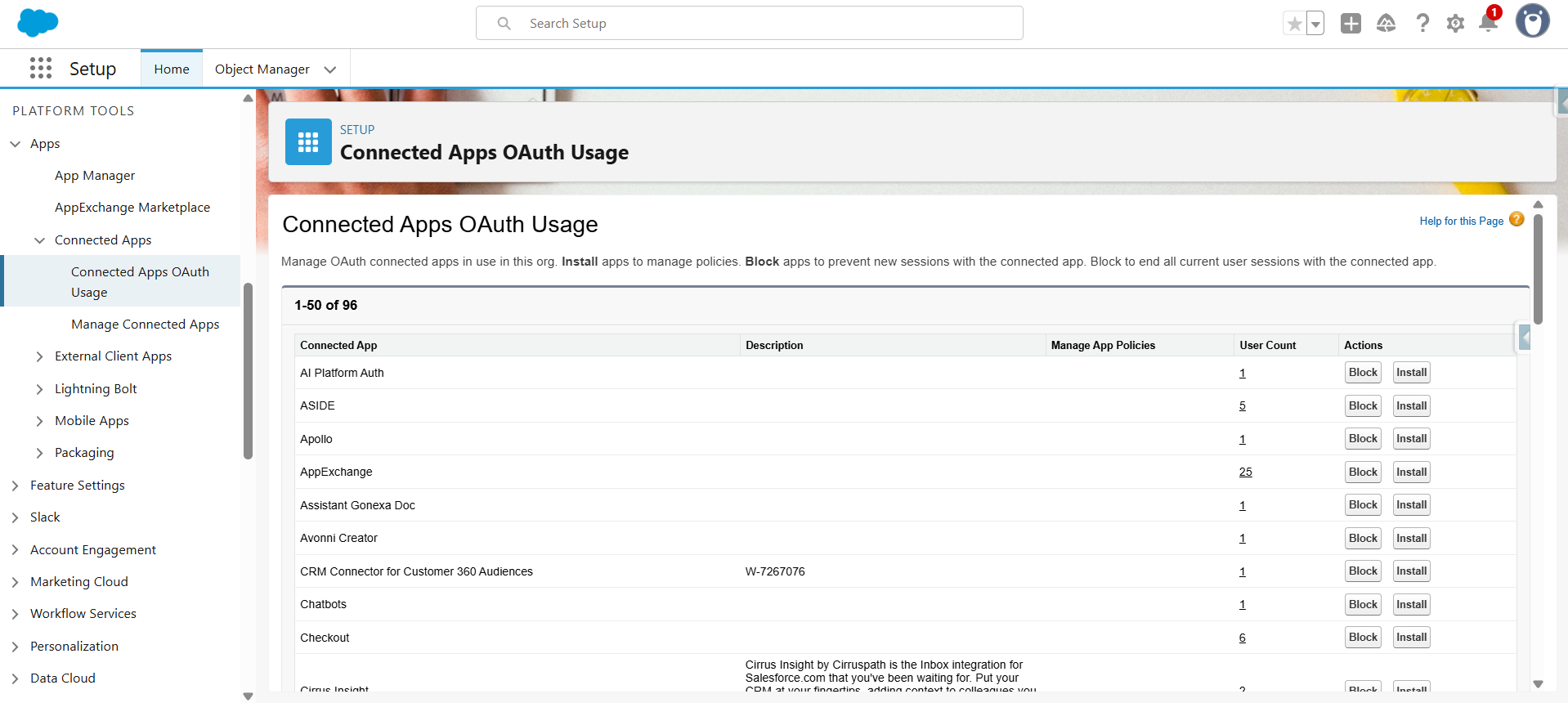
Task: Open Global Actions plus icon
Action: coord(1351,24)
